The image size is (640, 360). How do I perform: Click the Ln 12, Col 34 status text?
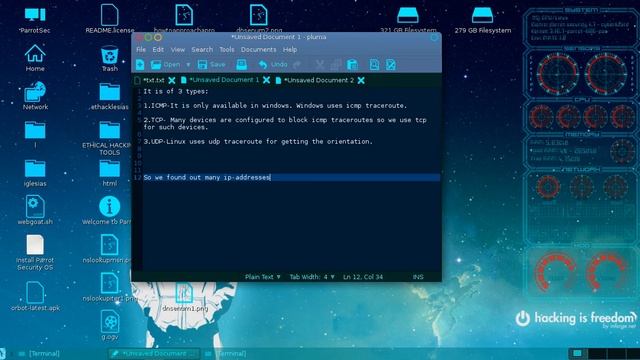(x=363, y=277)
